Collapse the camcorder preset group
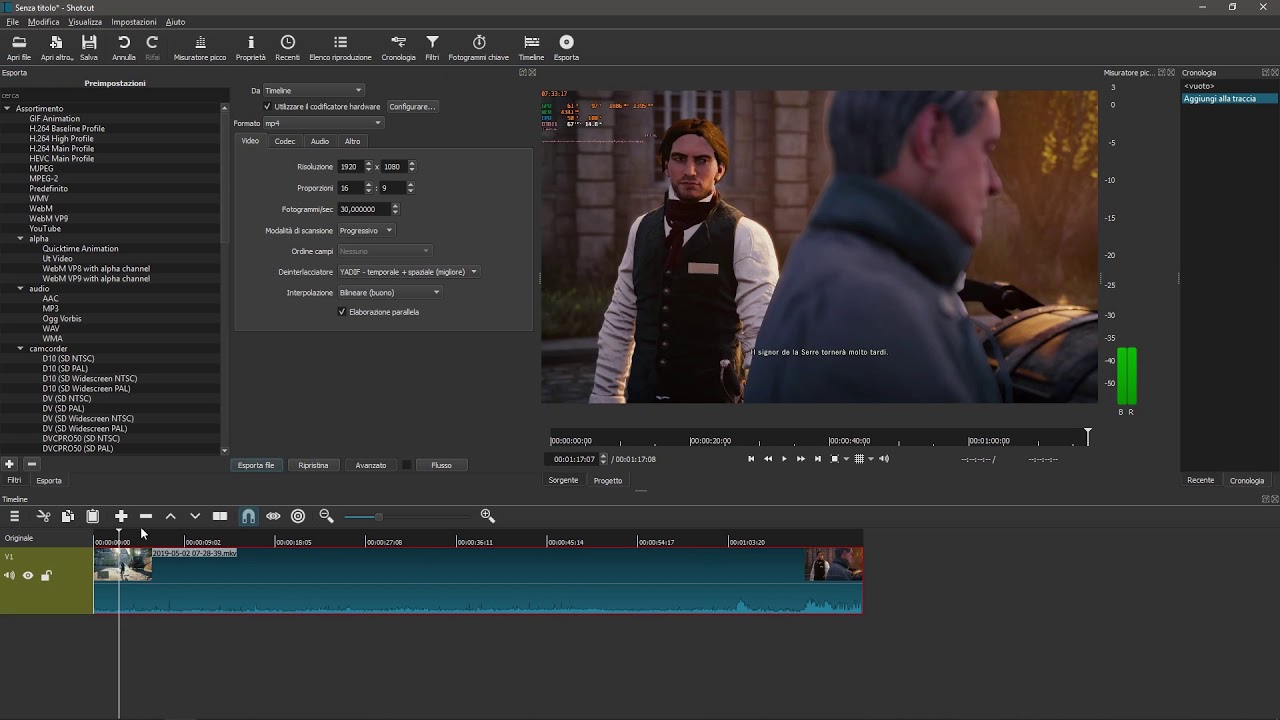The image size is (1280, 720). (x=20, y=349)
